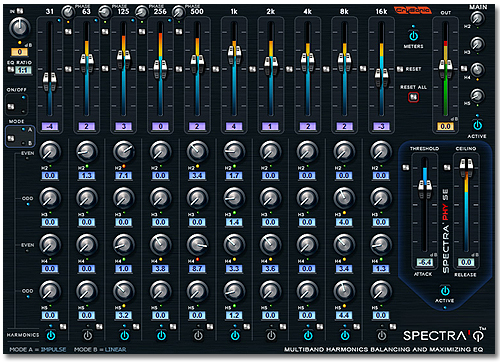Toggle harmonics power for the 4k band

coord(308,335)
